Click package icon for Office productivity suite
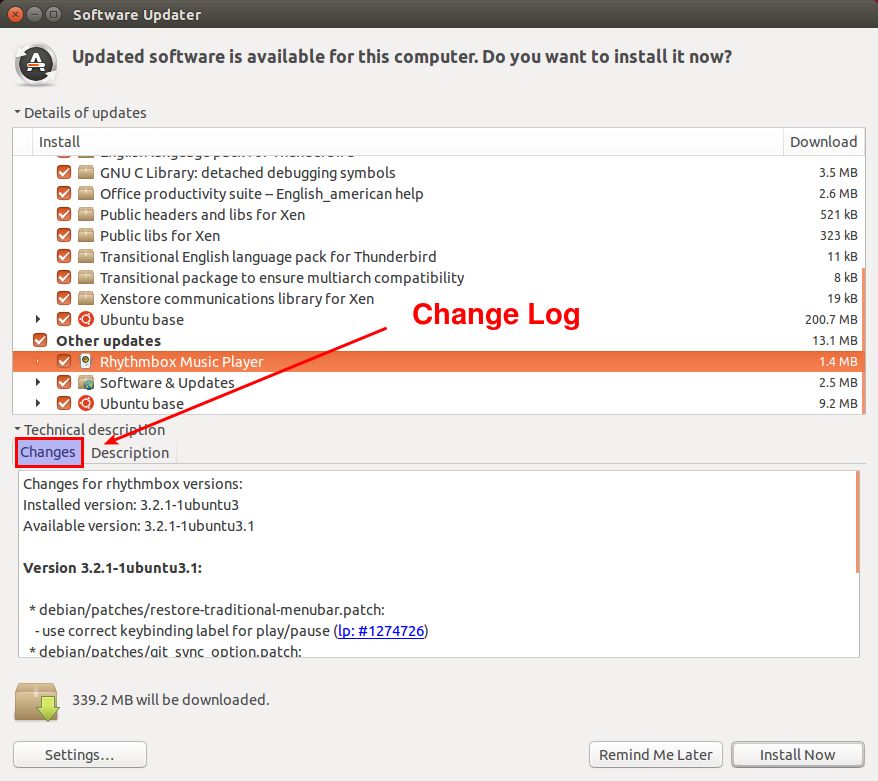 [86, 194]
